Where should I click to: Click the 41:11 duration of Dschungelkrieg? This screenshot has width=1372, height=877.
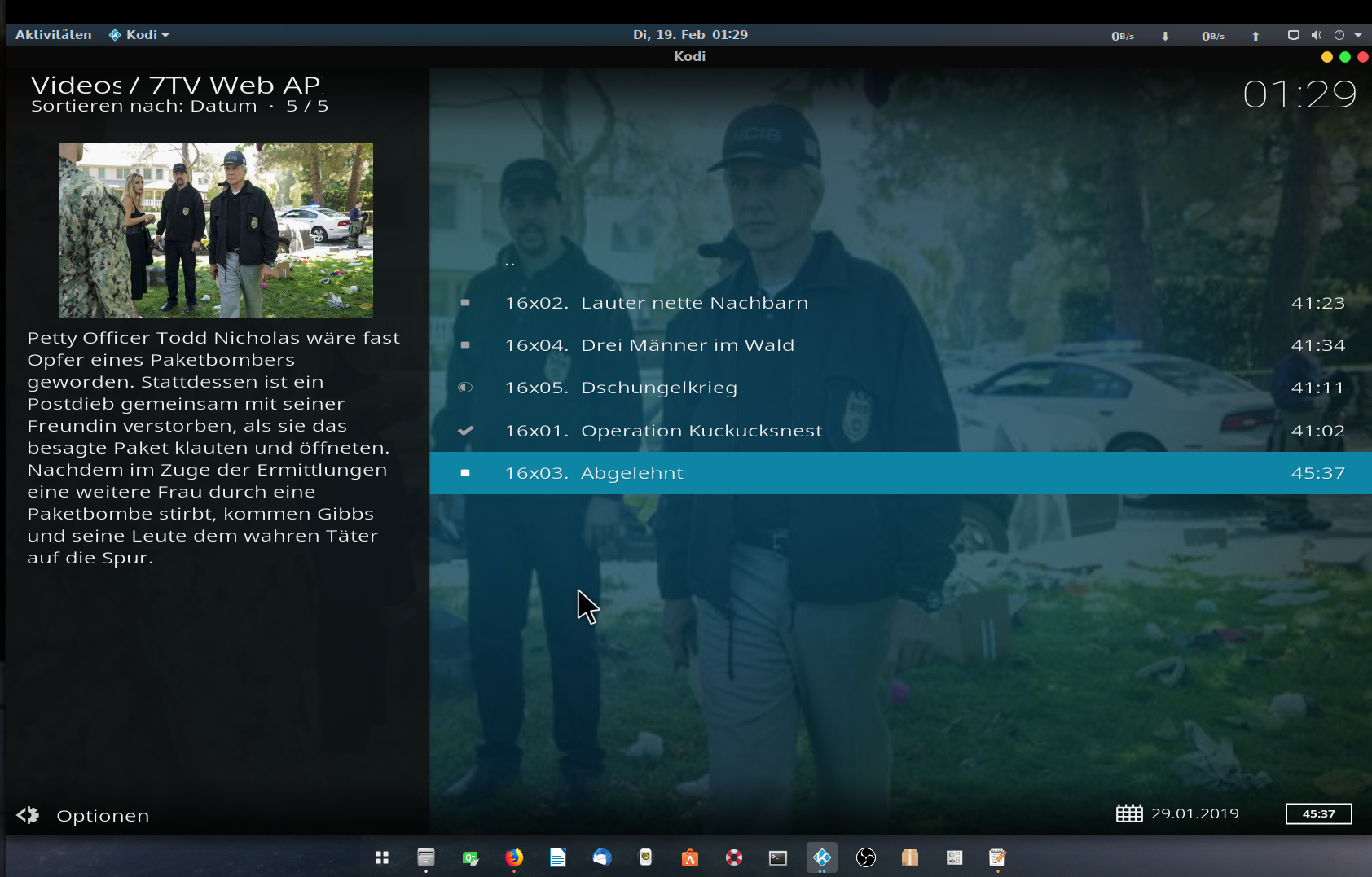(x=1317, y=388)
